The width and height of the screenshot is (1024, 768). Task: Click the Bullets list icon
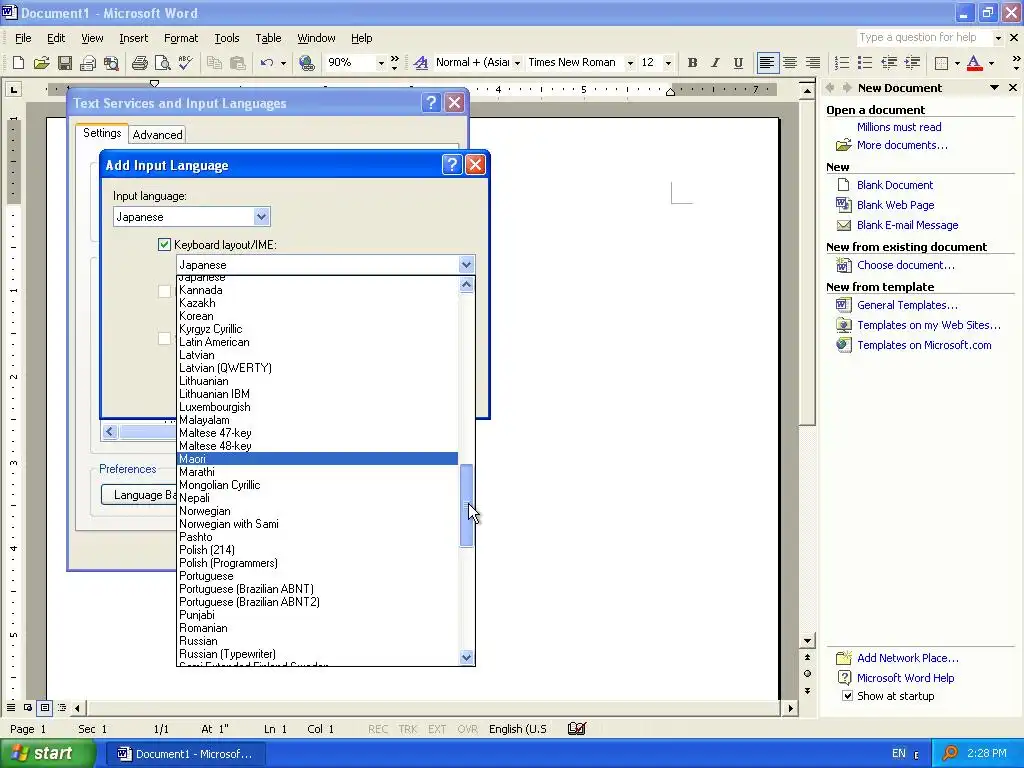pos(865,63)
